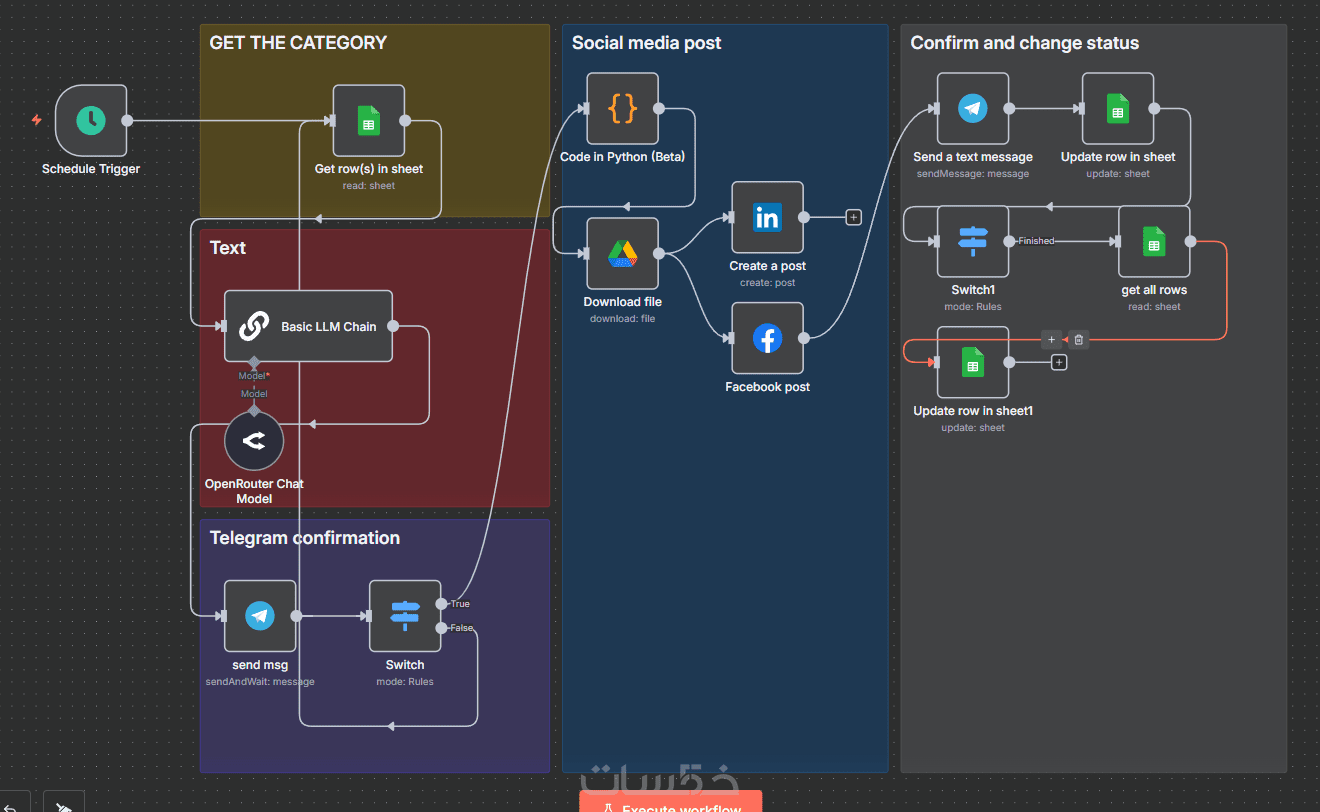Image resolution: width=1320 pixels, height=812 pixels.
Task: Click the Model connector under Basic LLM Chain
Action: click(x=254, y=362)
